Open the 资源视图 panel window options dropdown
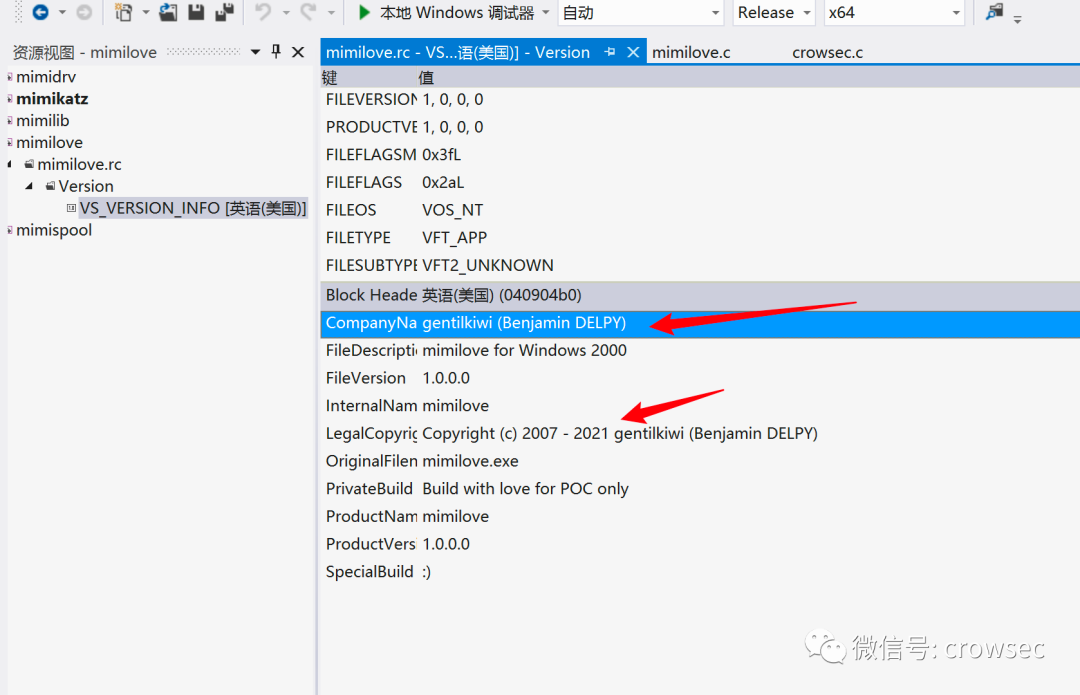Viewport: 1080px width, 695px height. click(256, 52)
